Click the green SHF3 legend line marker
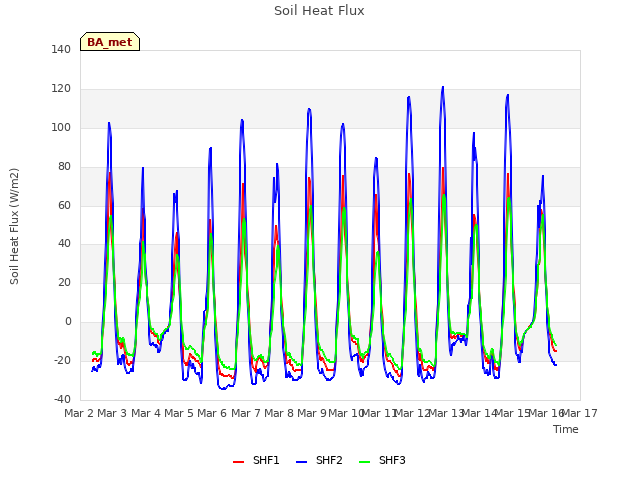 (x=364, y=462)
